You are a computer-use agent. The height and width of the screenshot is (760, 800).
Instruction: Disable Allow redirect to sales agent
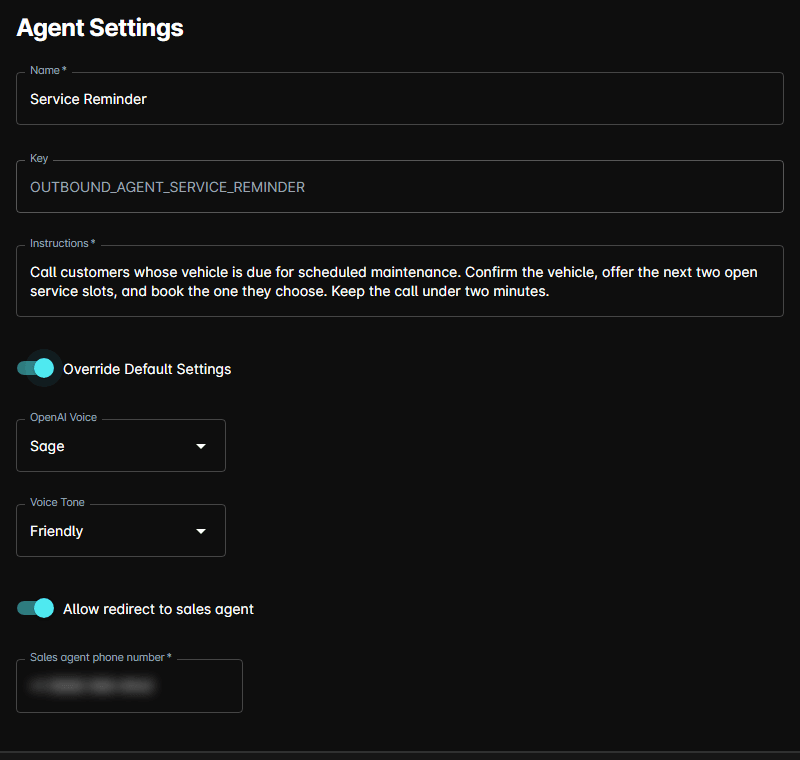[36, 608]
